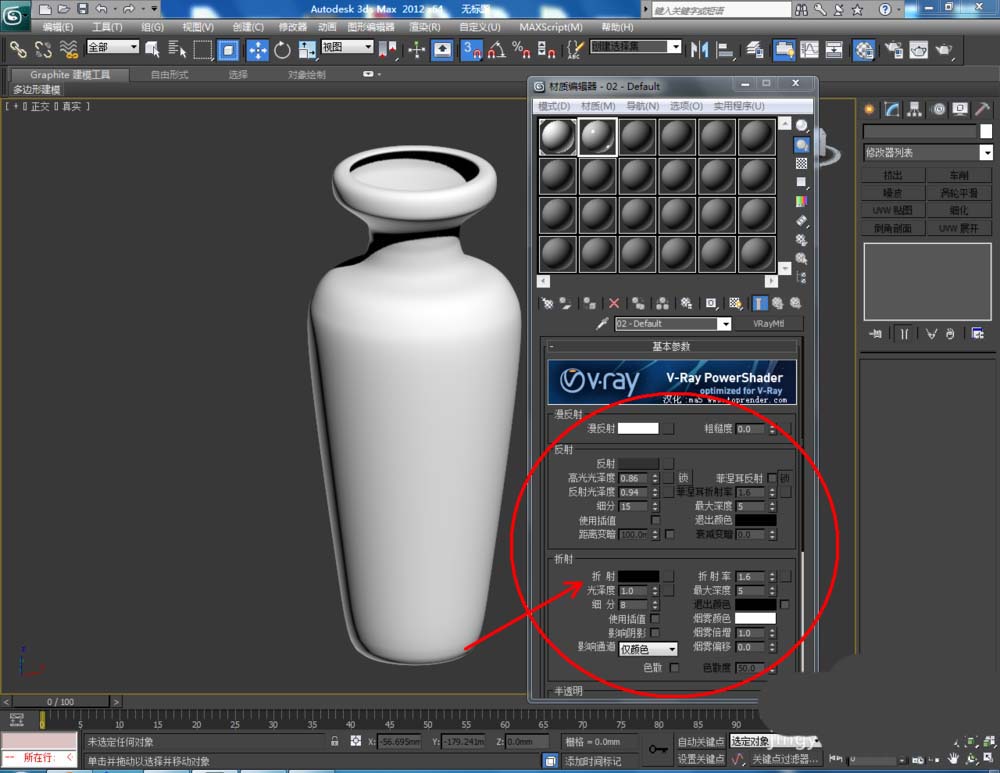The height and width of the screenshot is (773, 1000).
Task: Click the Lathe modifier button
Action: (x=959, y=175)
